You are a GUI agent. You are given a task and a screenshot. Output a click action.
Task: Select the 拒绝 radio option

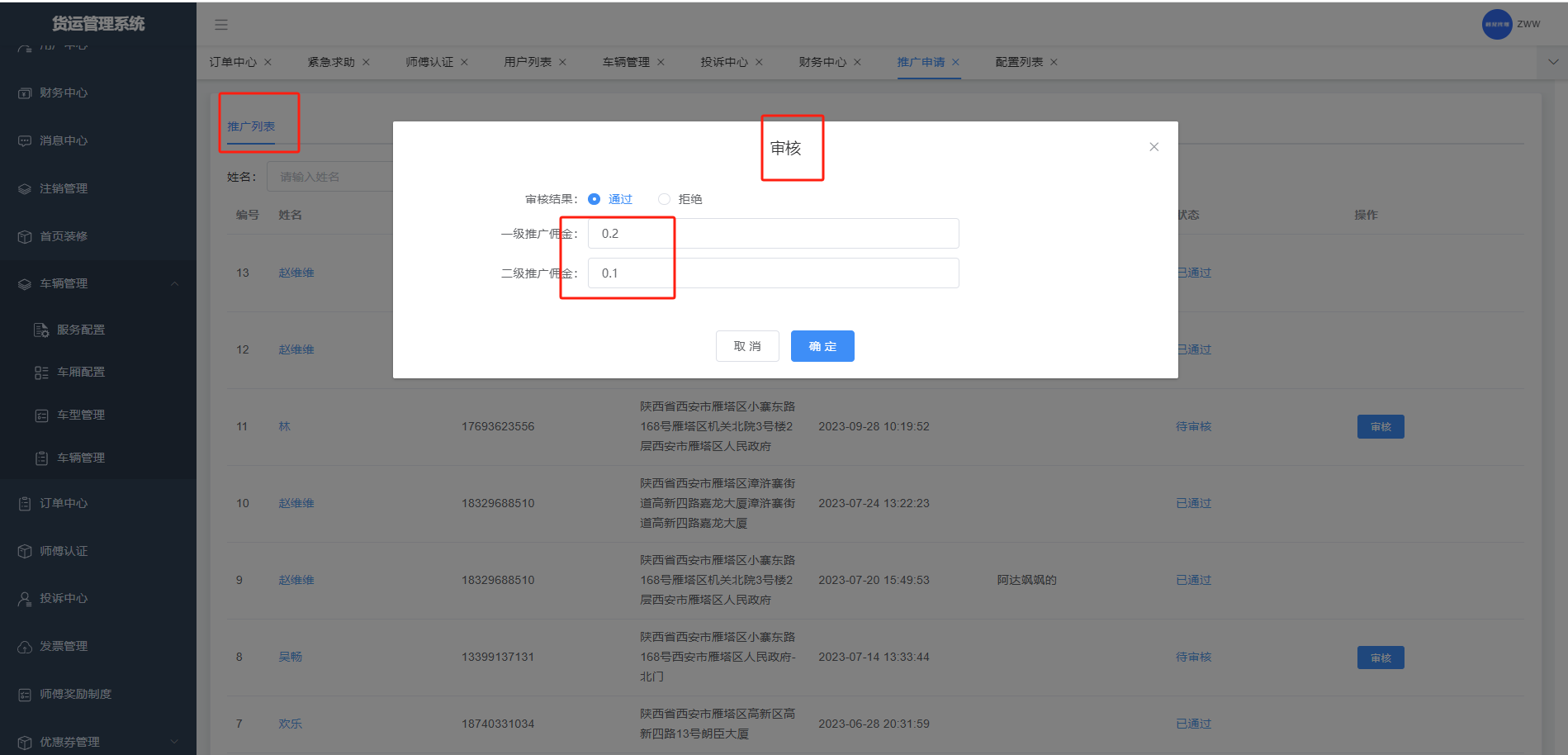pyautogui.click(x=664, y=199)
